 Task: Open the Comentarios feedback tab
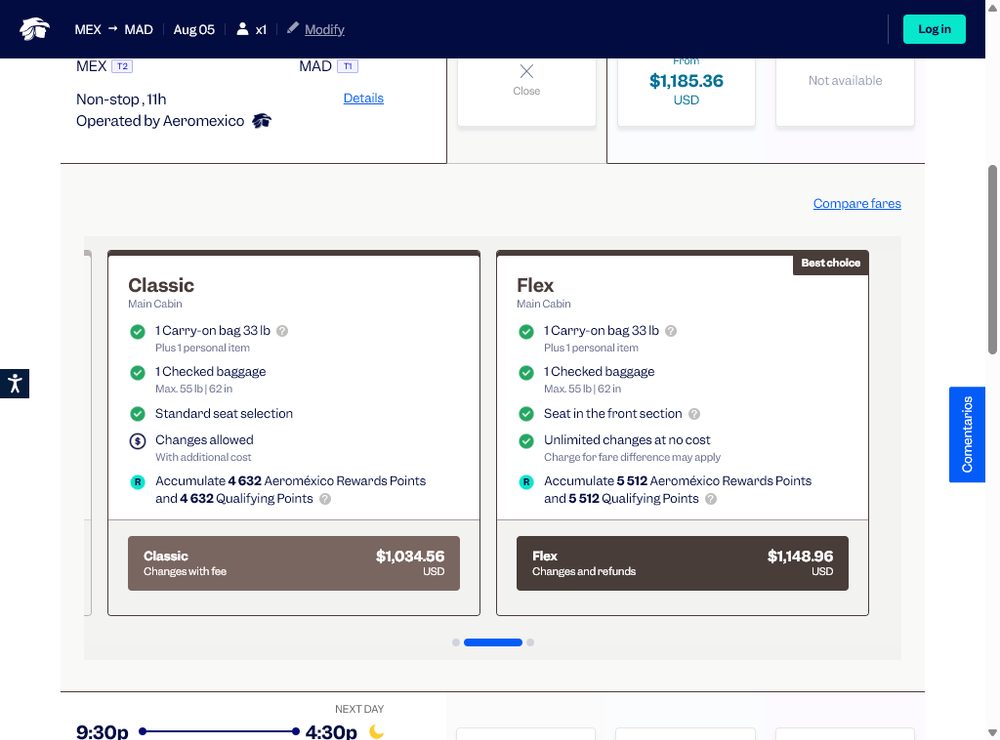(967, 434)
